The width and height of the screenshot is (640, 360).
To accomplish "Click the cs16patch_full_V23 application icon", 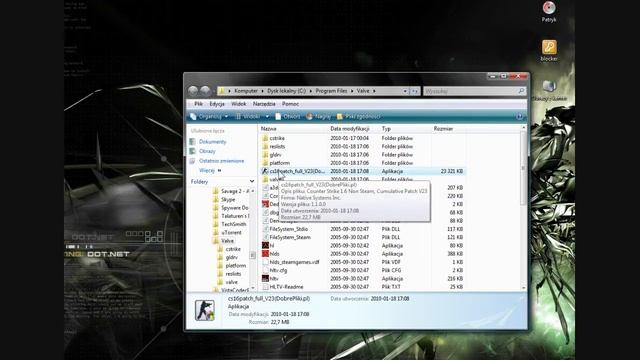I will pyautogui.click(x=265, y=171).
